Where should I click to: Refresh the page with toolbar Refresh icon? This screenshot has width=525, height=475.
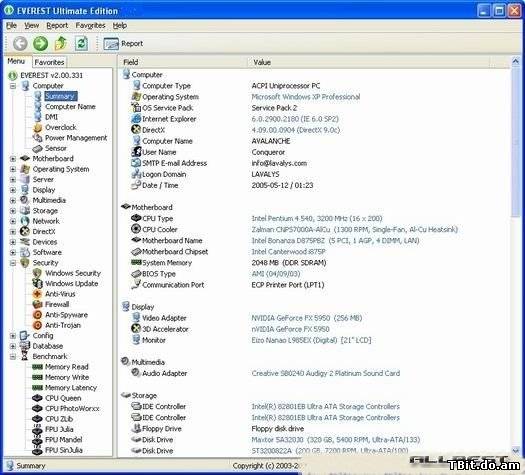[81, 44]
